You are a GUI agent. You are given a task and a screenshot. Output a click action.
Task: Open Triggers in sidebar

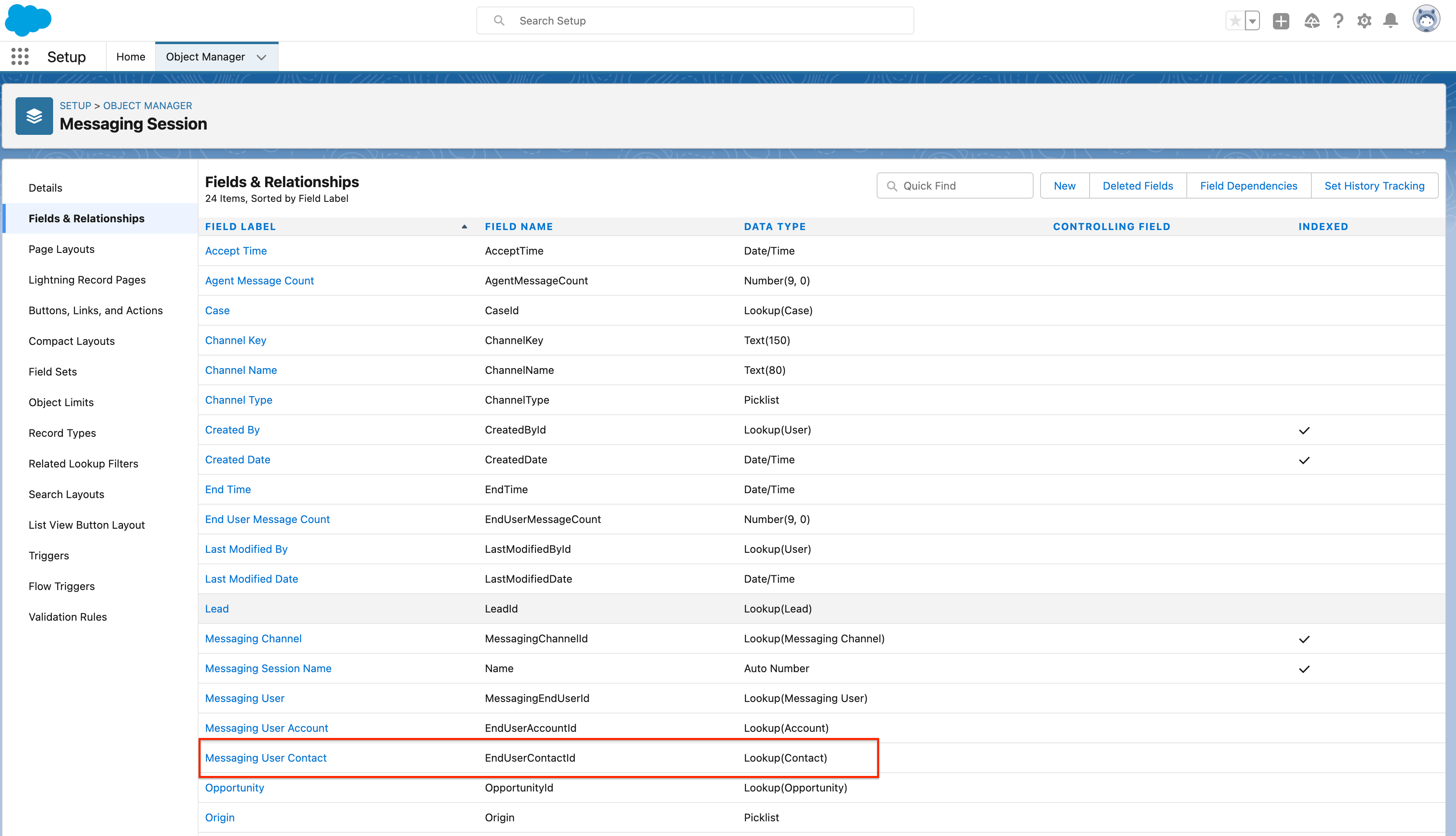coord(49,556)
